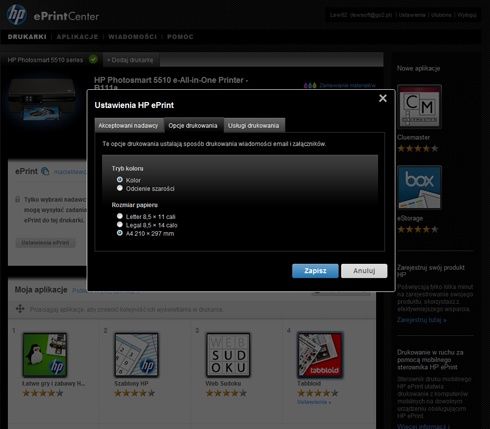Open the Aplikacje menu item

point(77,37)
